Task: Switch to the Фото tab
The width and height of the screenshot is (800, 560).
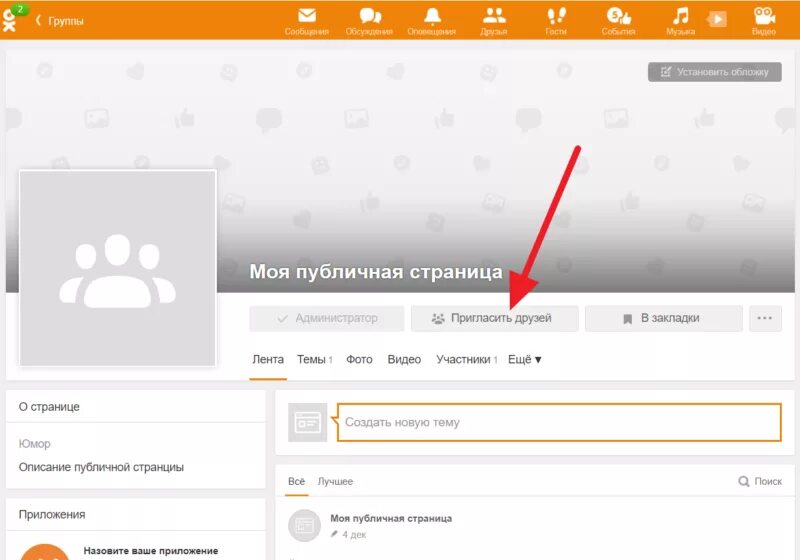Action: pos(359,360)
